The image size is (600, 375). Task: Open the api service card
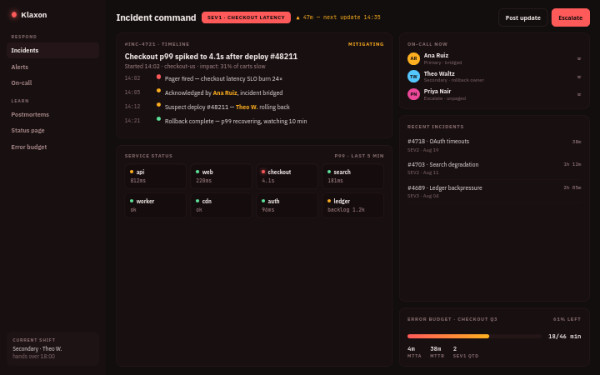pyautogui.click(x=155, y=176)
